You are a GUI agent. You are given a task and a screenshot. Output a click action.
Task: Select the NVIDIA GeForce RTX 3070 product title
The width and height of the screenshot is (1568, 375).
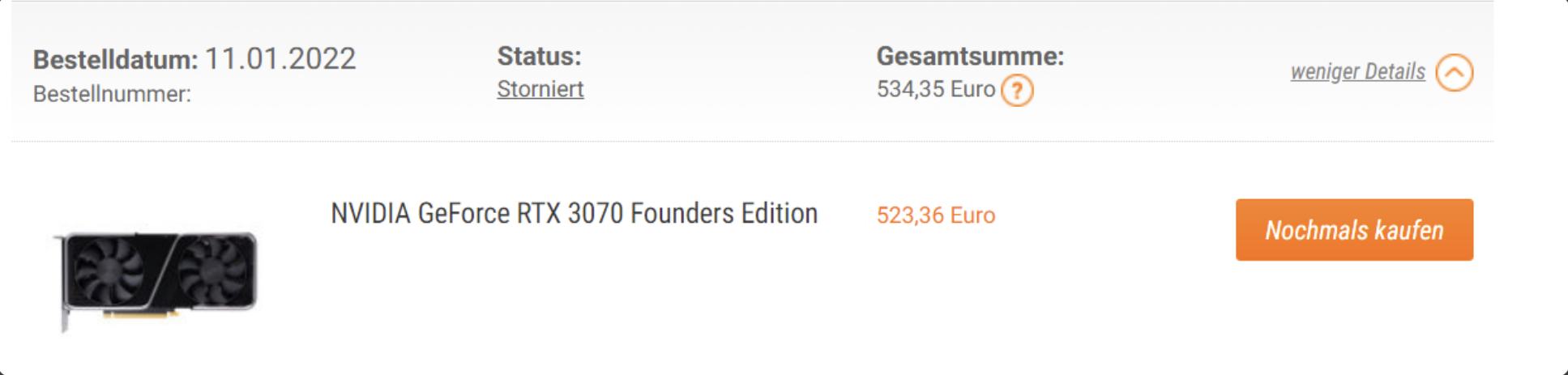[574, 214]
